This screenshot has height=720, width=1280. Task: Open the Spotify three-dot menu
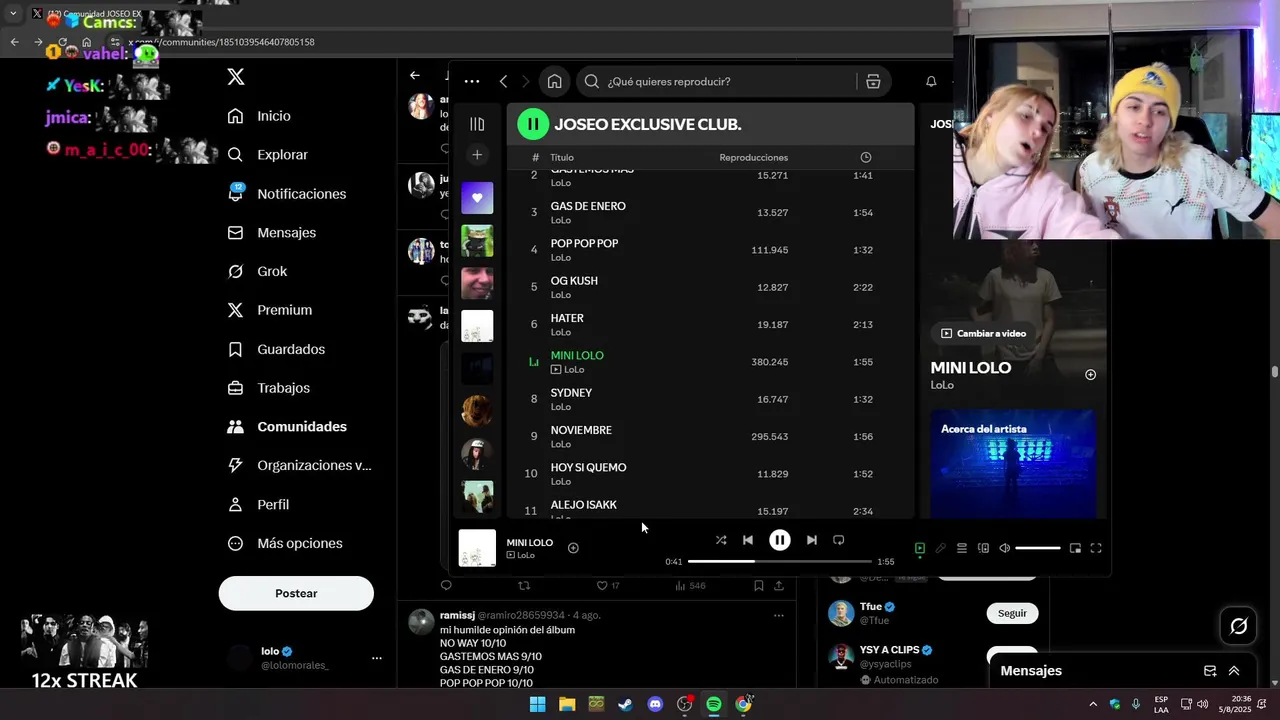pyautogui.click(x=472, y=82)
